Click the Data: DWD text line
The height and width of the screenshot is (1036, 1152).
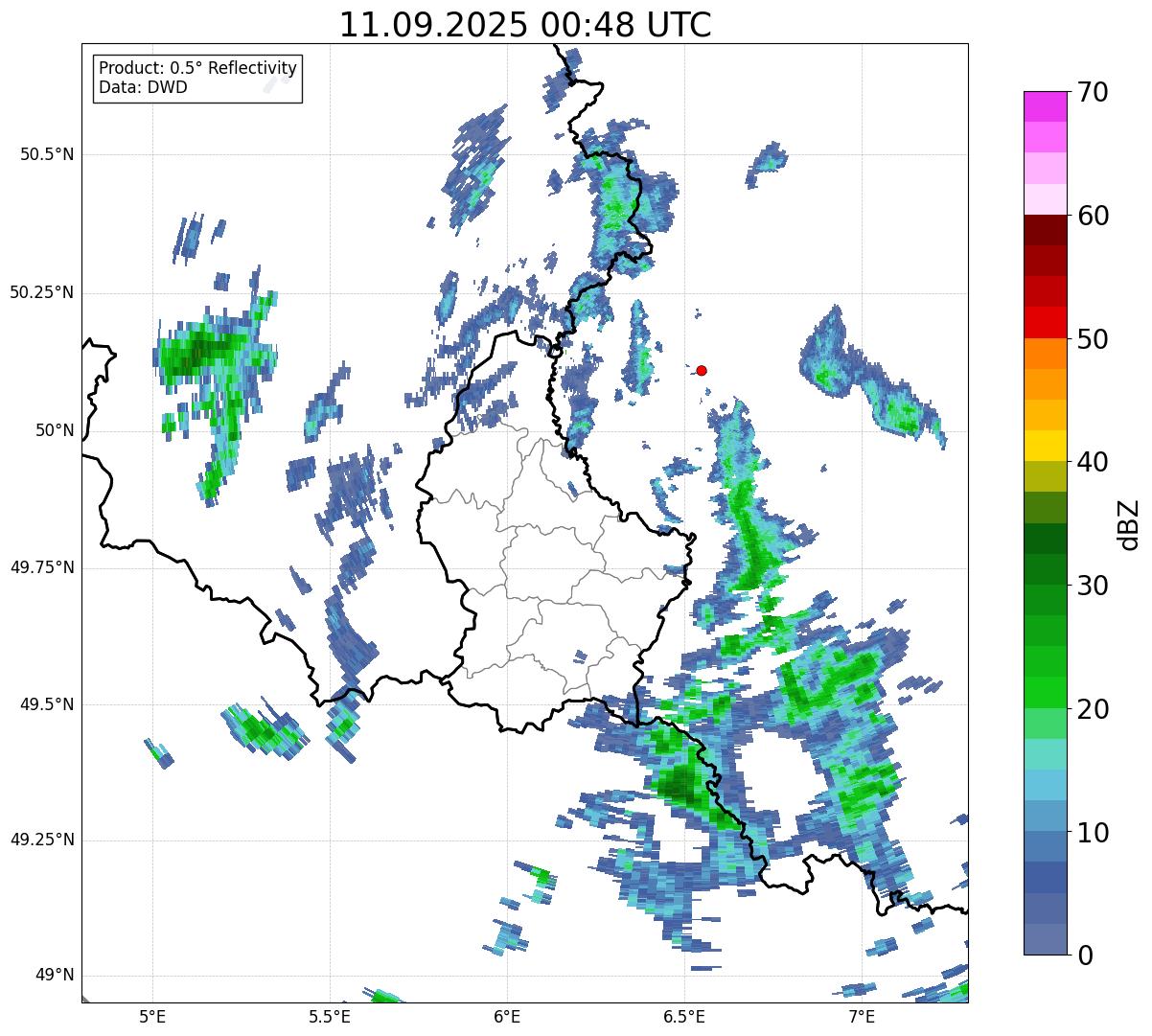point(144,87)
